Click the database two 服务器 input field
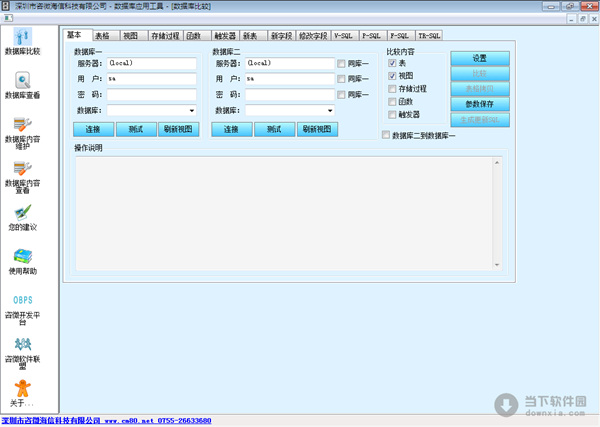The width and height of the screenshot is (600, 427). (x=290, y=64)
